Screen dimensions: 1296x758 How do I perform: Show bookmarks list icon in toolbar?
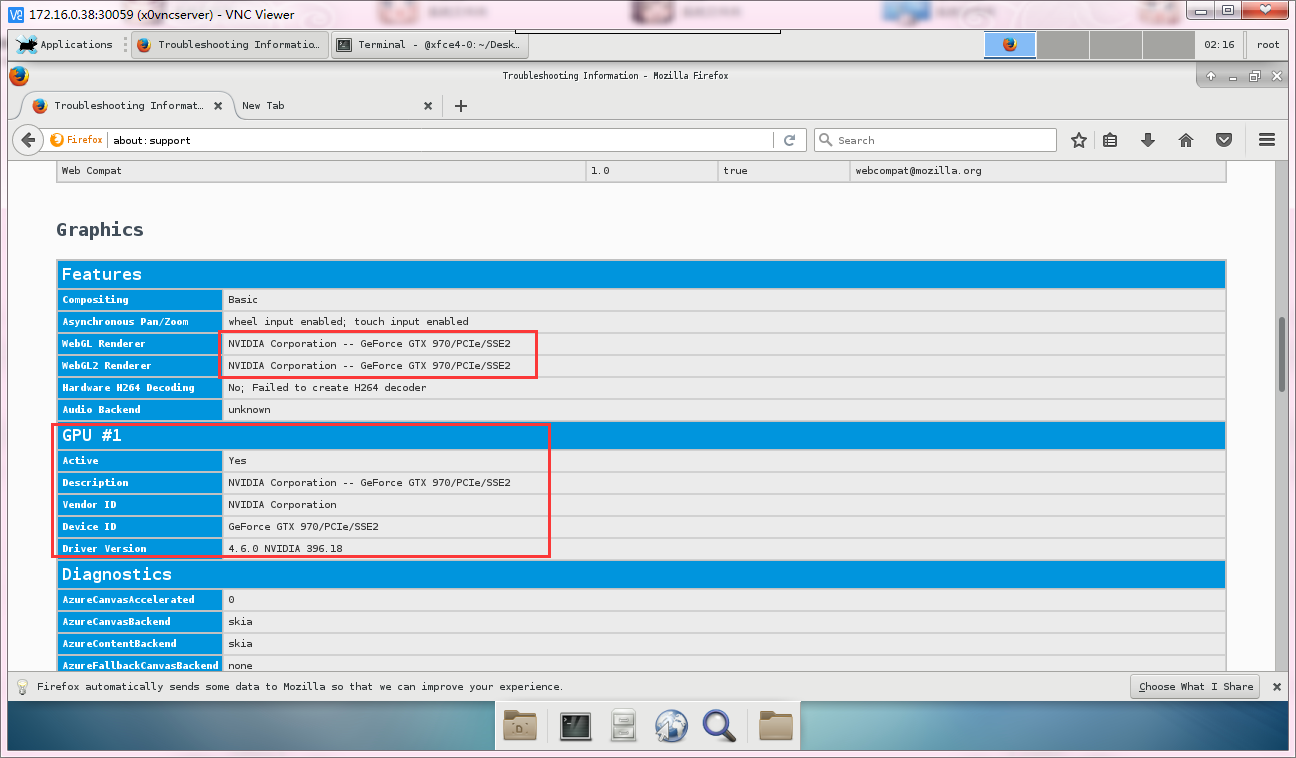pos(1110,141)
